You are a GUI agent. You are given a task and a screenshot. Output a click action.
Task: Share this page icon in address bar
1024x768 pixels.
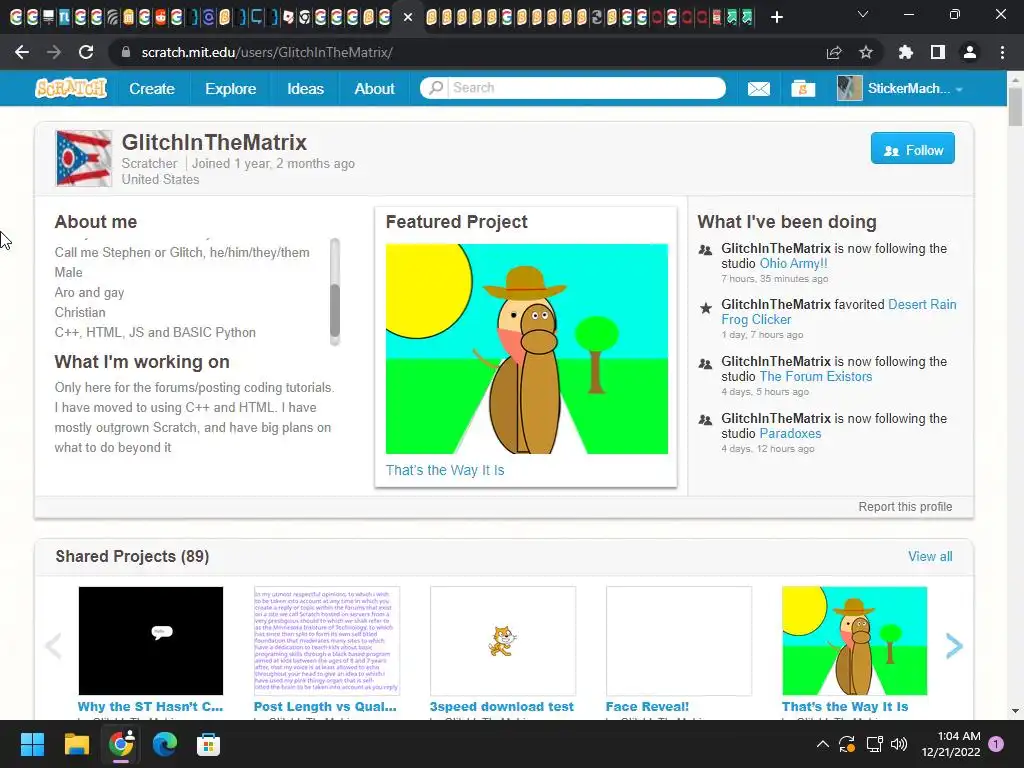tap(833, 52)
